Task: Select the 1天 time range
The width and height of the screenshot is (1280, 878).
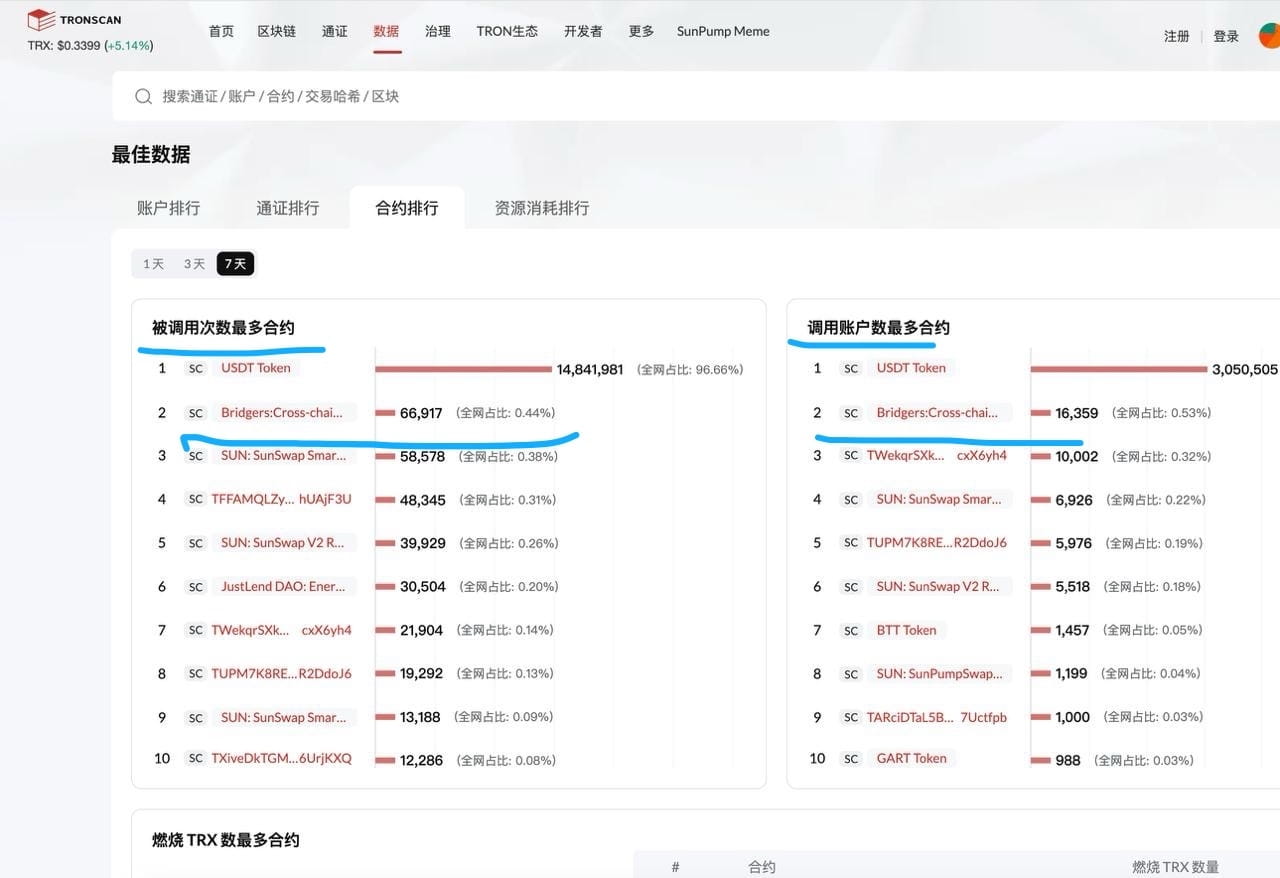Action: coord(153,264)
